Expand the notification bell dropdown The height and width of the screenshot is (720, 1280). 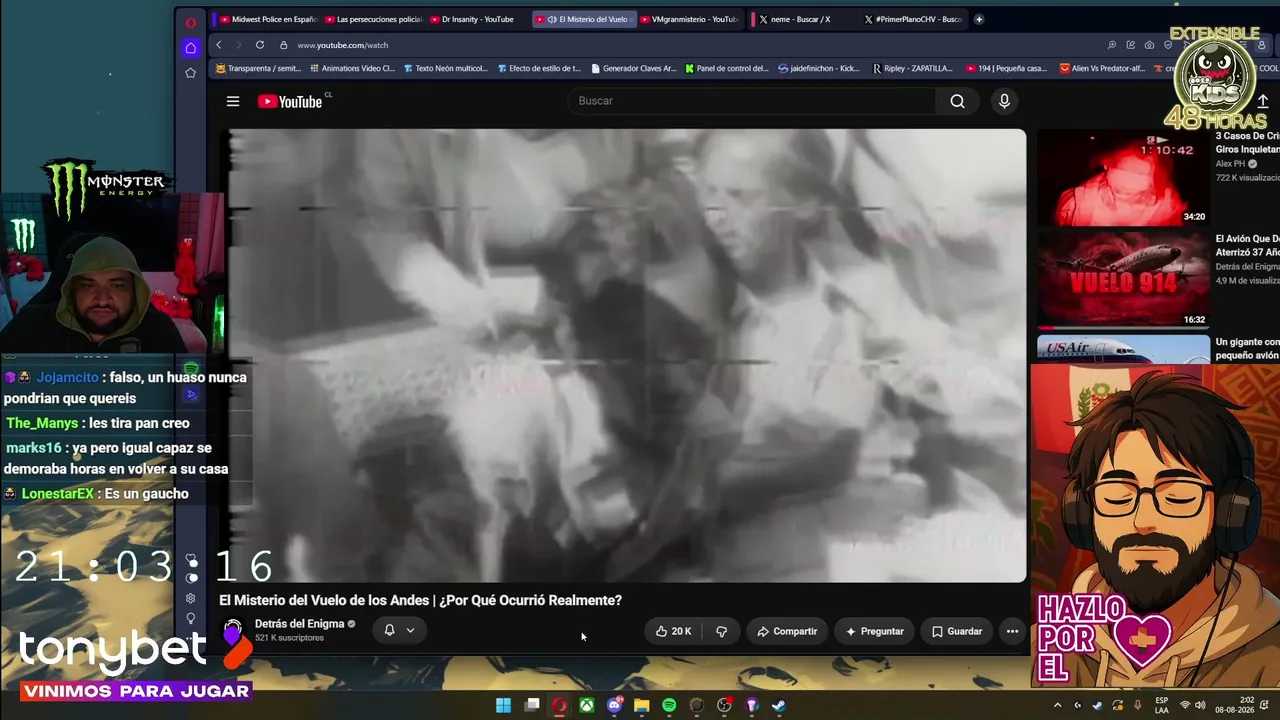click(399, 630)
